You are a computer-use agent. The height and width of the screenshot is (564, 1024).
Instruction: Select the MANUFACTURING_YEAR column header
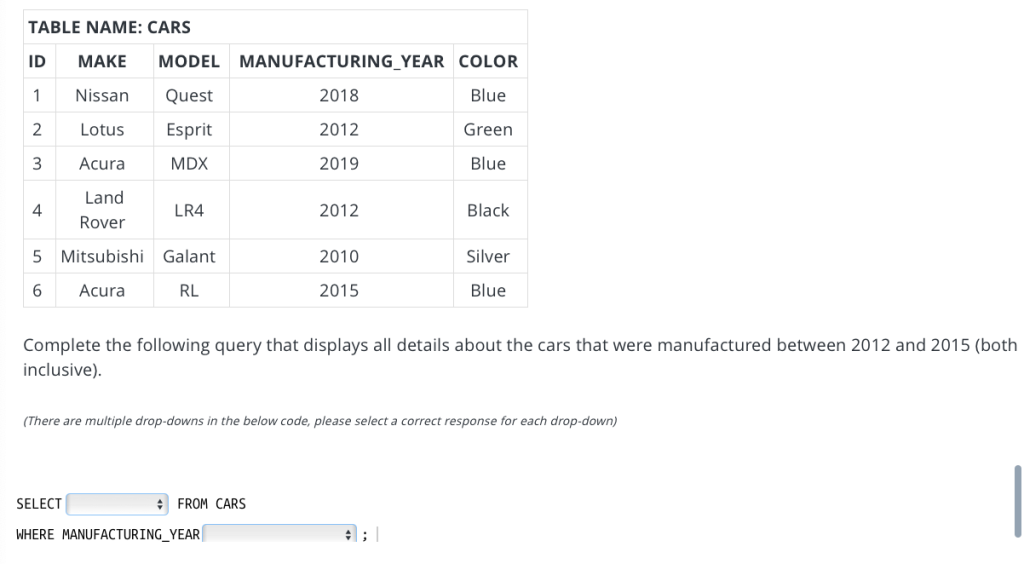[341, 61]
